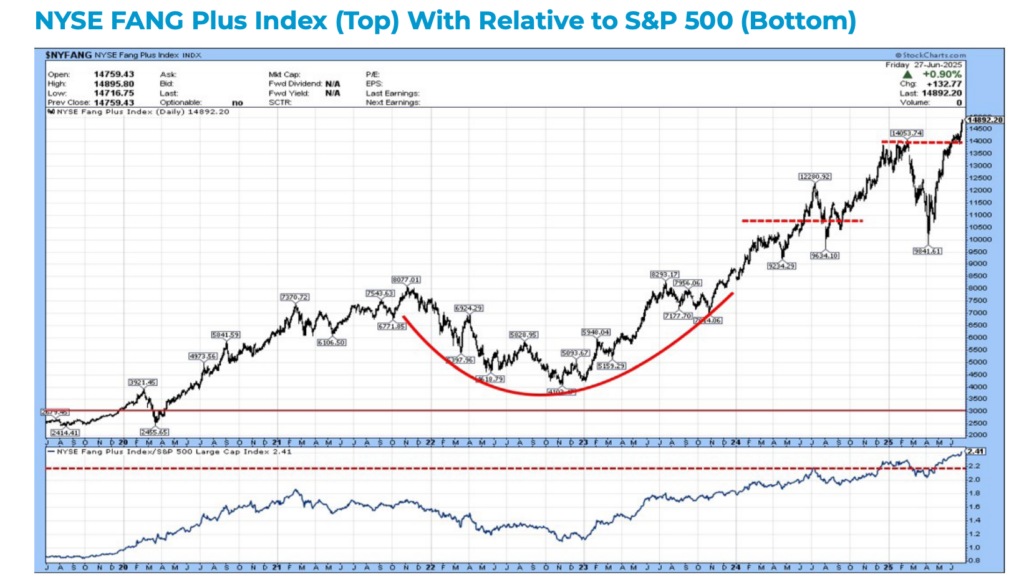Click the 14053.74 peak label
The height and width of the screenshot is (587, 1024).
(x=907, y=133)
